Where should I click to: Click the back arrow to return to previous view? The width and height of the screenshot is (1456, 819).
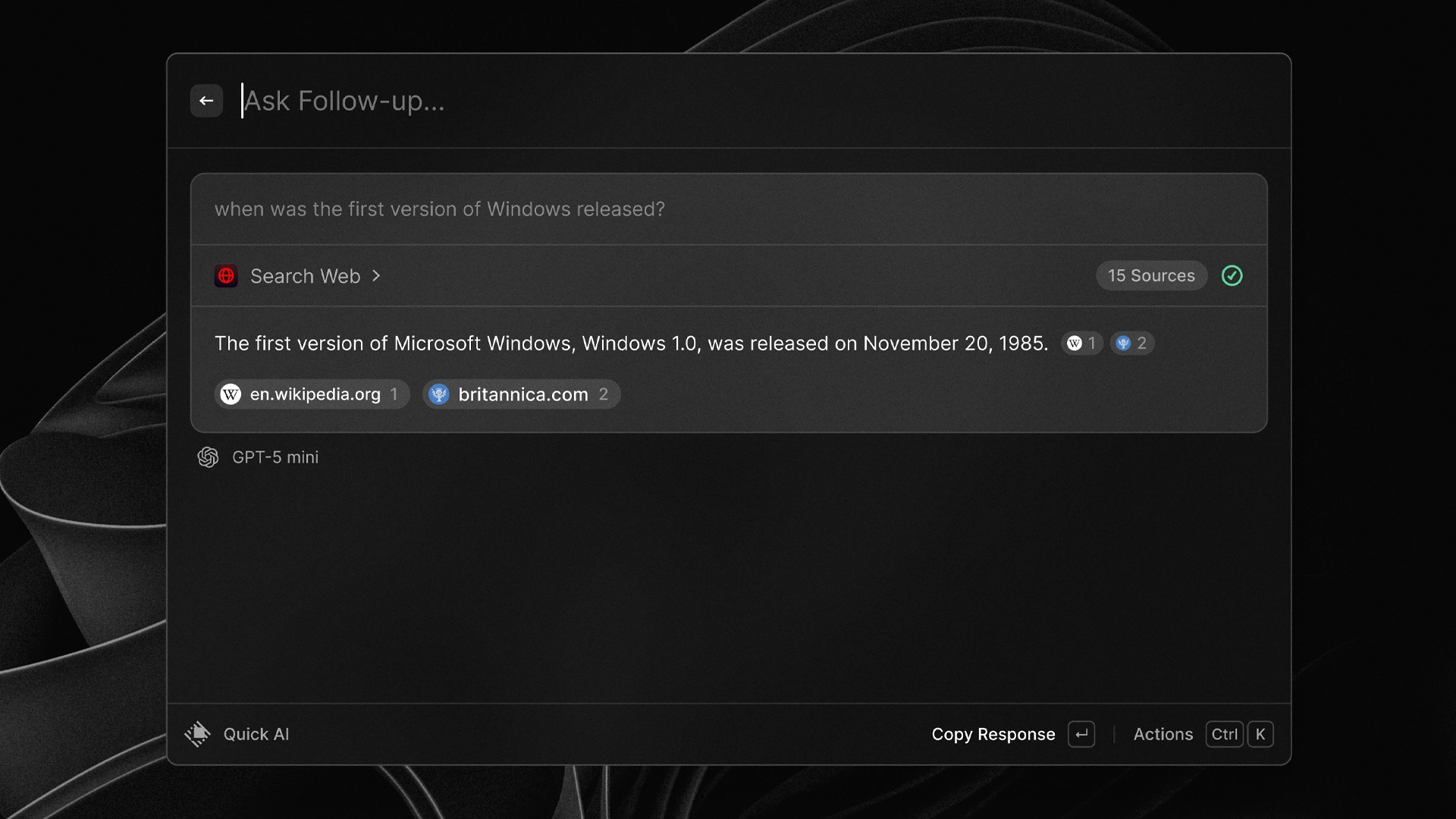(206, 100)
